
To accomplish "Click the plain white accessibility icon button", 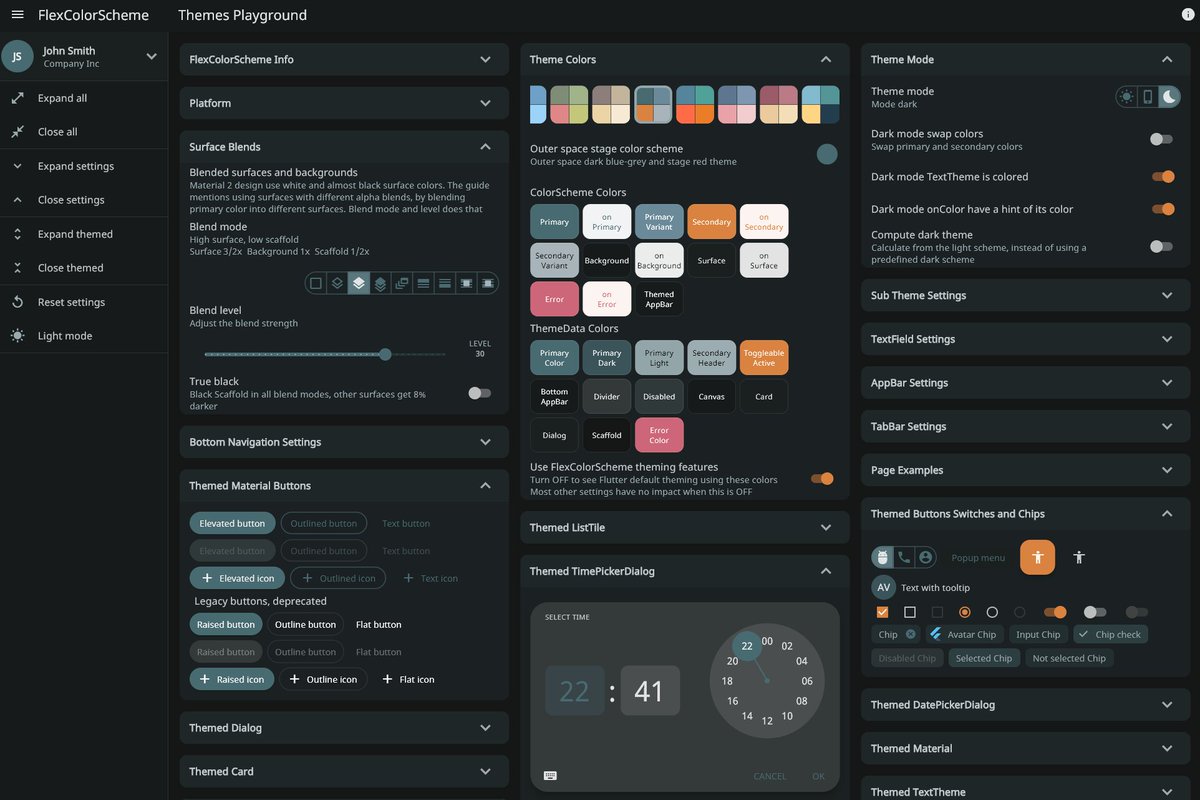I will click(x=1079, y=557).
